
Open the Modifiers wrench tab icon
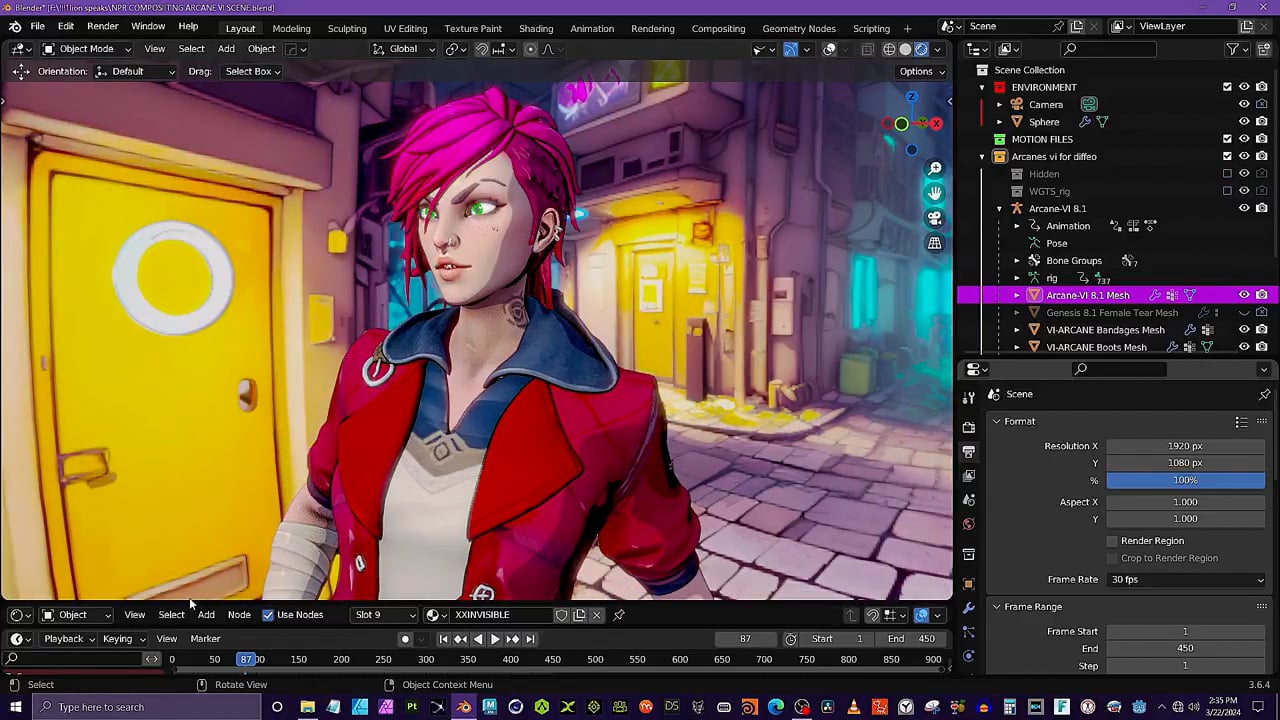point(968,608)
